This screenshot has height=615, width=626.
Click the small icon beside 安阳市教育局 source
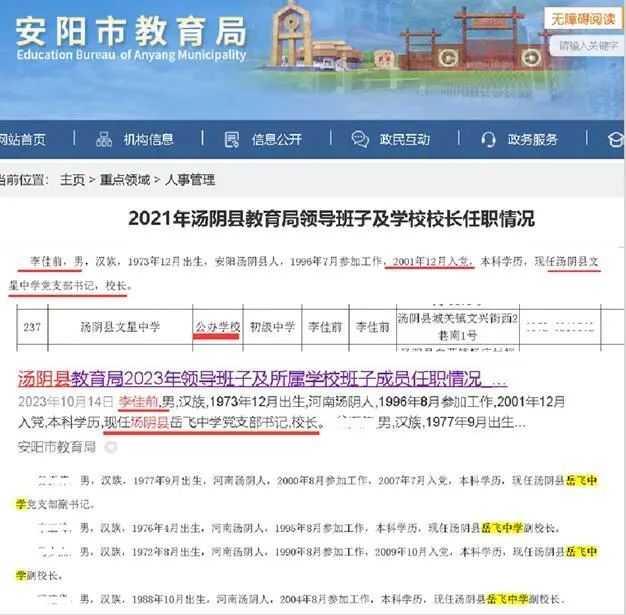pos(111,447)
